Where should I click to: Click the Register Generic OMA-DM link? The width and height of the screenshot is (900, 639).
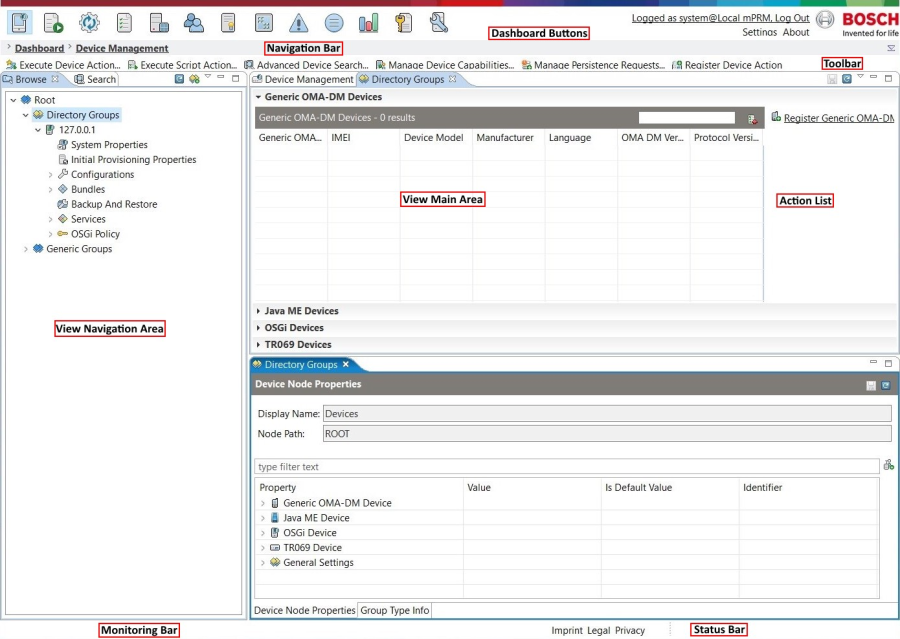pyautogui.click(x=838, y=118)
